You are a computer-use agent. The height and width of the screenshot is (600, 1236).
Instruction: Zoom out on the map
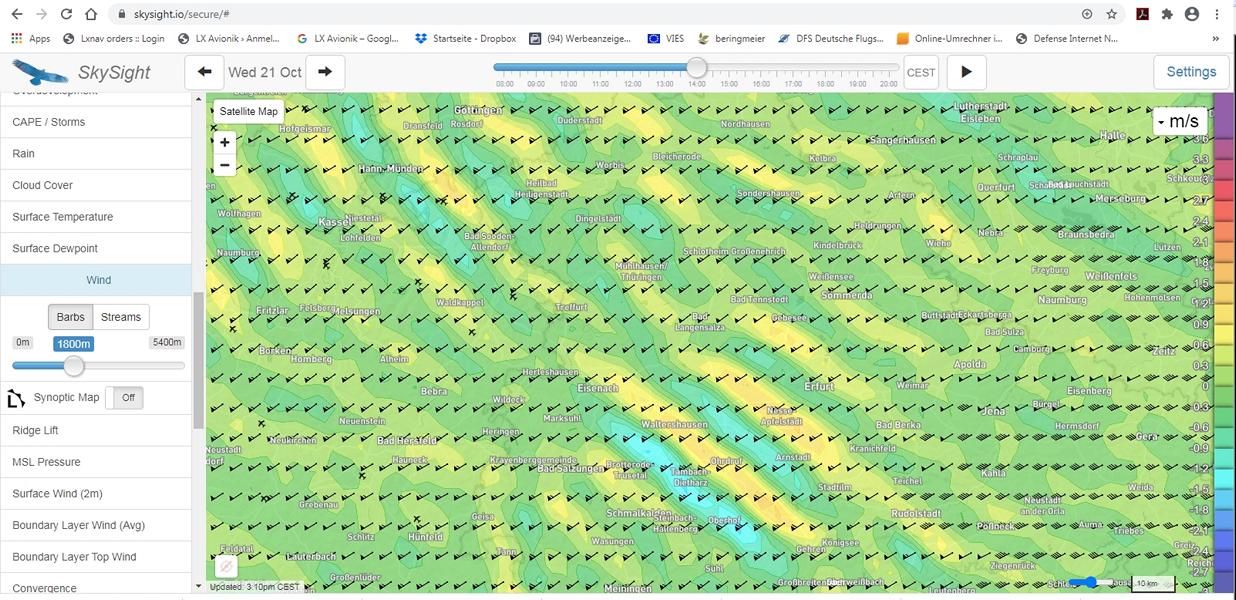tap(225, 165)
